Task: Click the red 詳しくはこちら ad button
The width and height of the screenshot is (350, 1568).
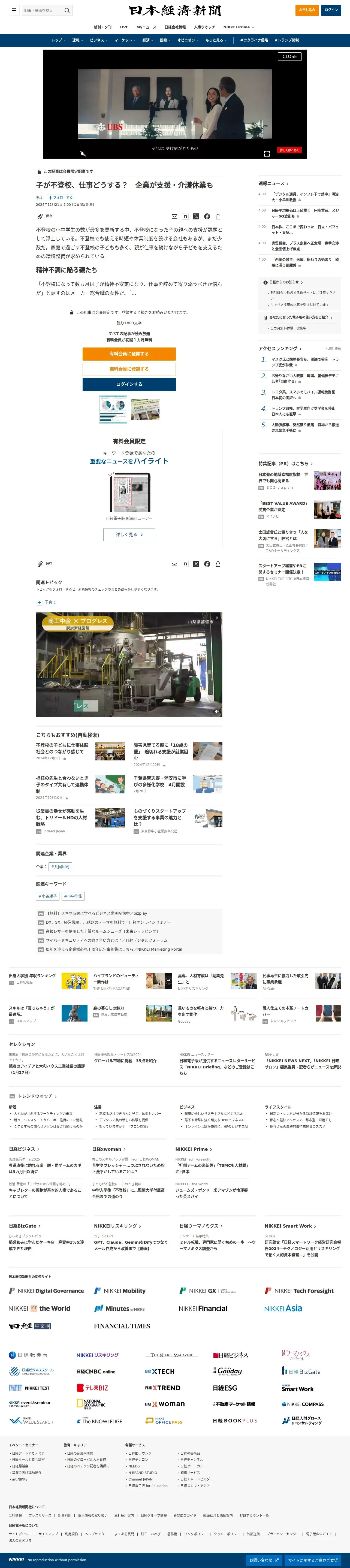Action: (289, 150)
